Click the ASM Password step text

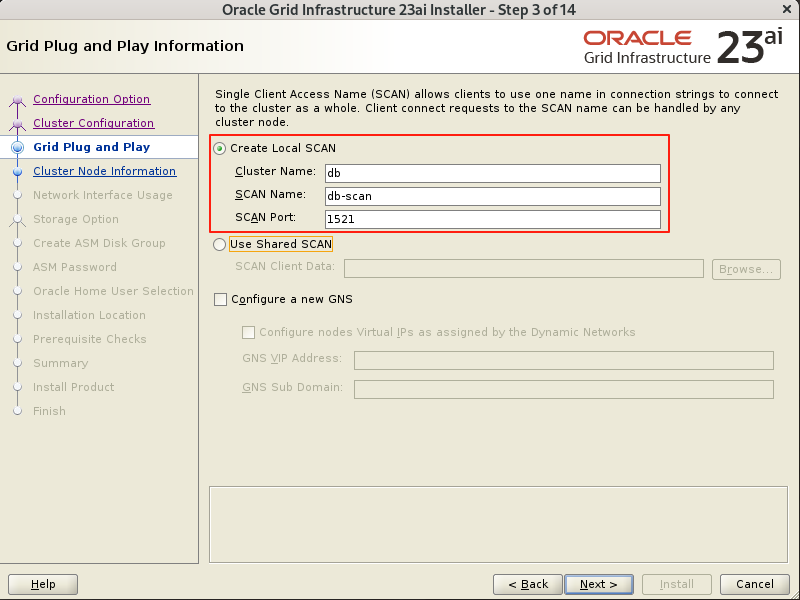coord(74,267)
